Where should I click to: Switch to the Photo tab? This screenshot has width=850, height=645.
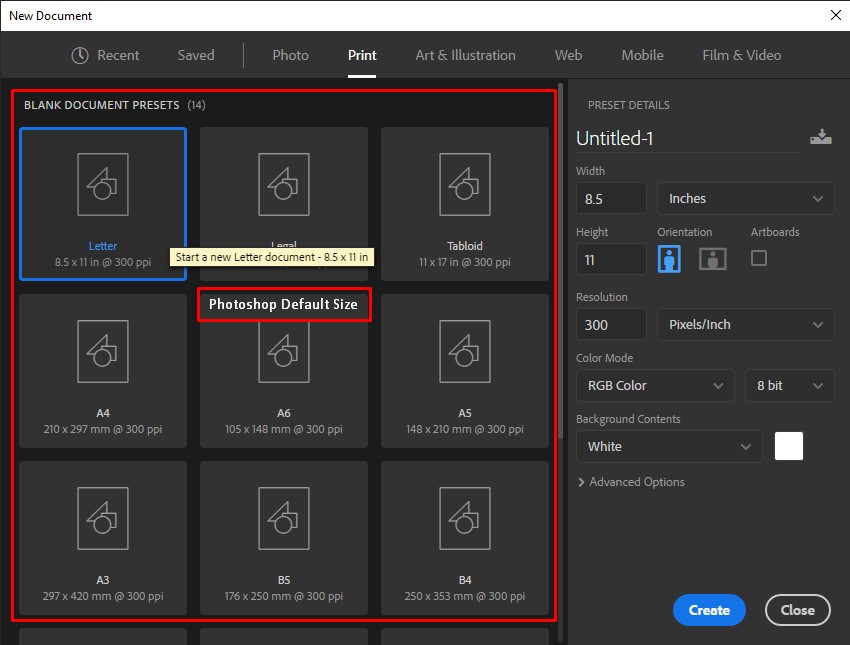[290, 55]
